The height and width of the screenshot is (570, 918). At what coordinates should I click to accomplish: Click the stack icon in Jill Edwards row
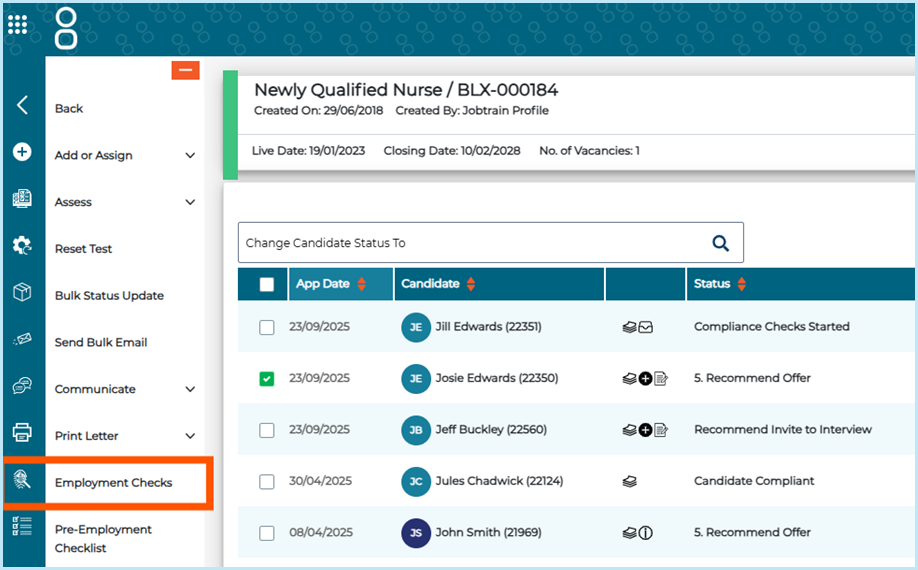tap(629, 328)
